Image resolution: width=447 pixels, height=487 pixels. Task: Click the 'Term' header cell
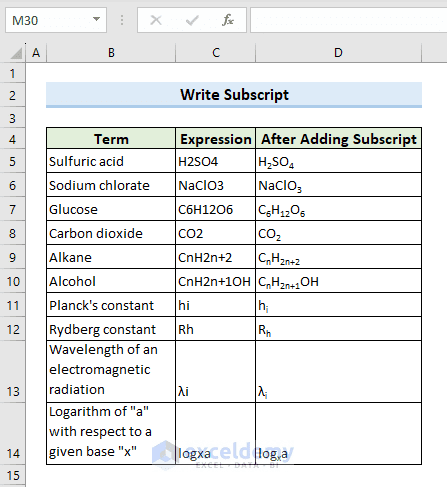[x=111, y=138]
